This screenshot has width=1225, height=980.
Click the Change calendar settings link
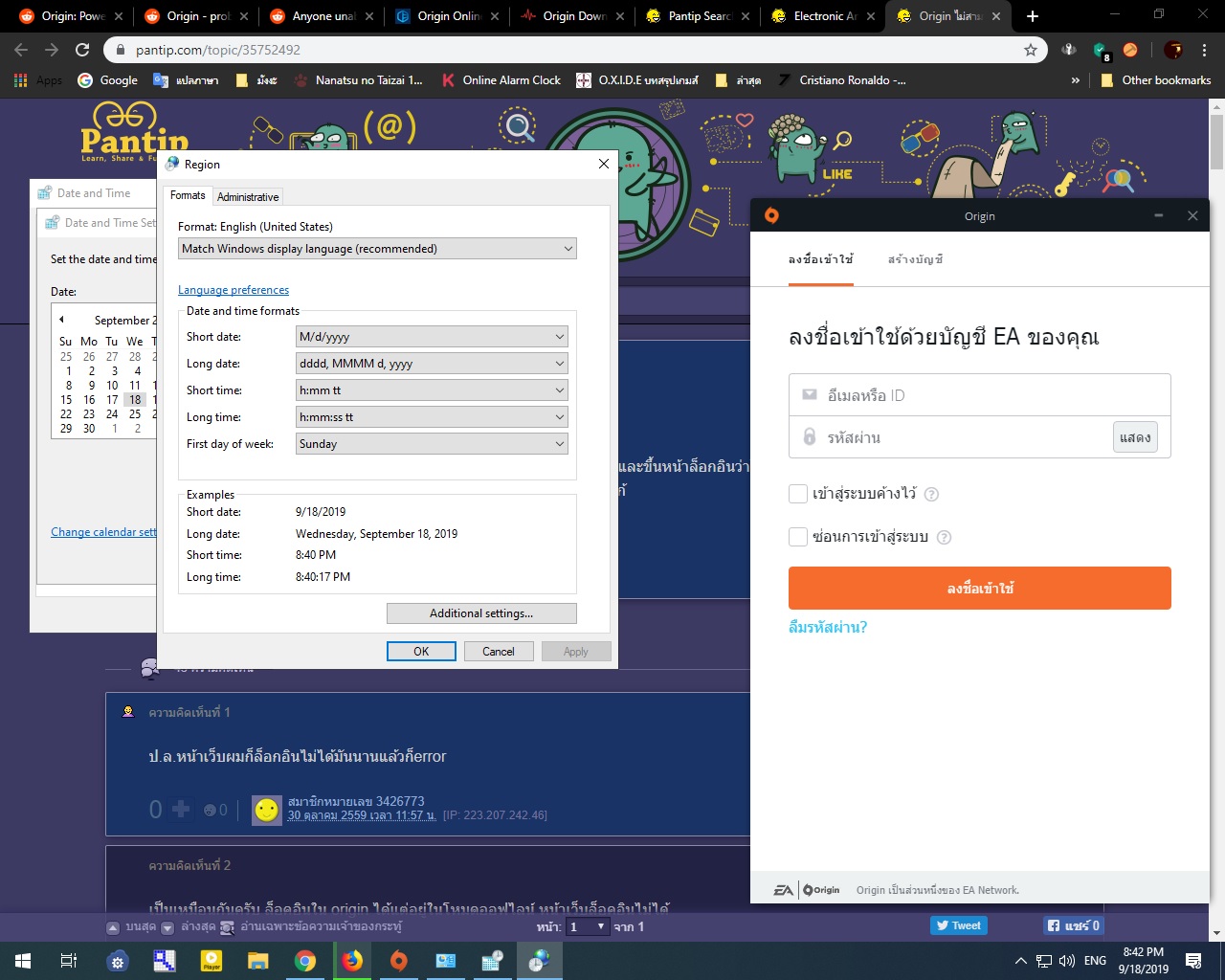pyautogui.click(x=103, y=532)
